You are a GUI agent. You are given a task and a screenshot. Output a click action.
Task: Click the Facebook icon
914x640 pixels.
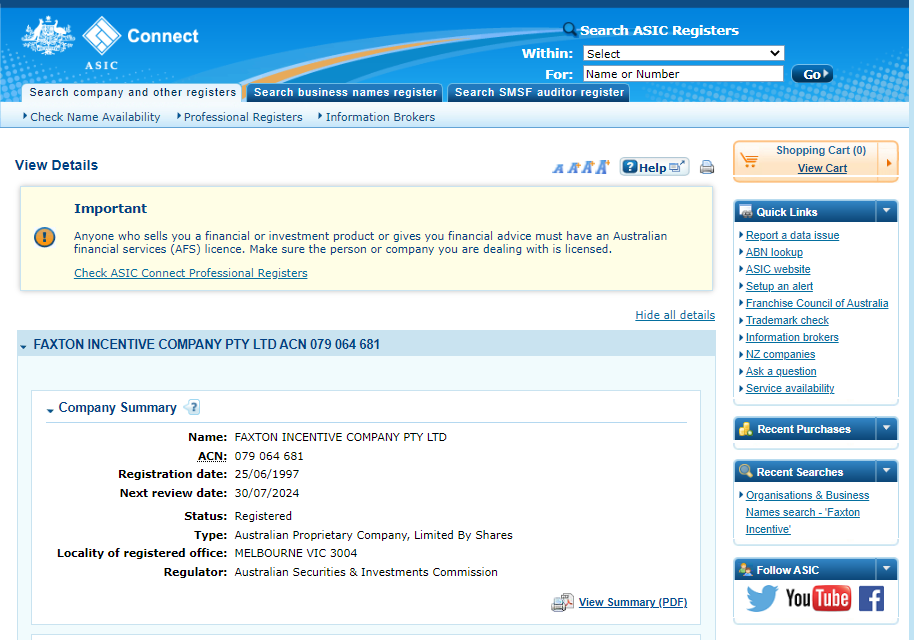point(871,598)
